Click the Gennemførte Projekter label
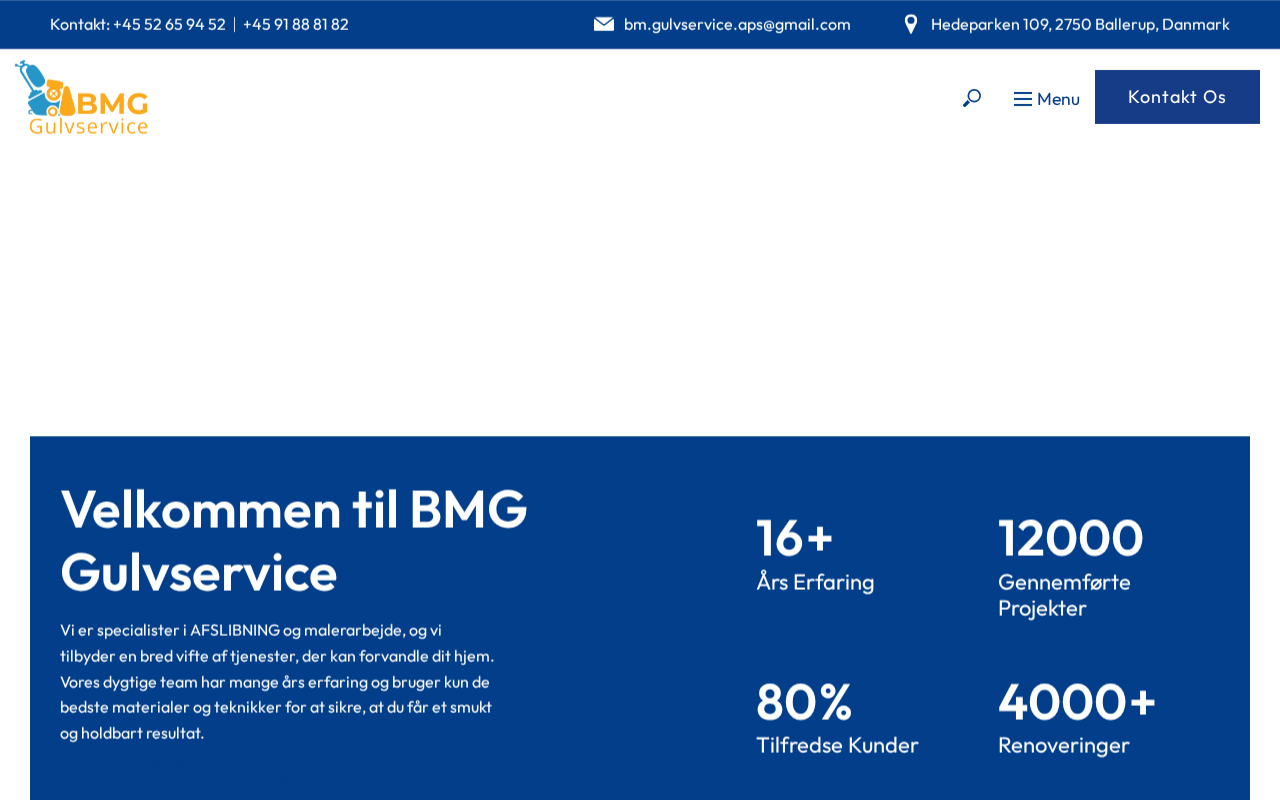1280x800 pixels. point(1064,595)
